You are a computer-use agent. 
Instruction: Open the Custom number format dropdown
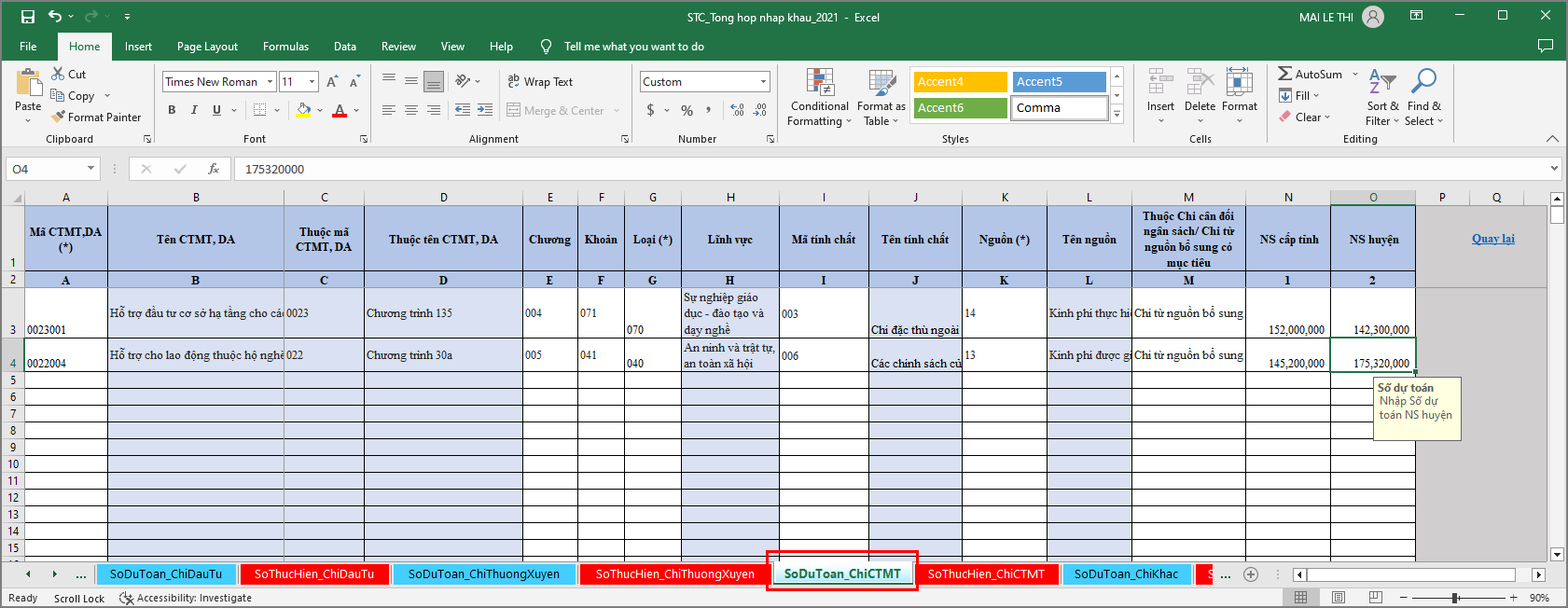[x=763, y=82]
